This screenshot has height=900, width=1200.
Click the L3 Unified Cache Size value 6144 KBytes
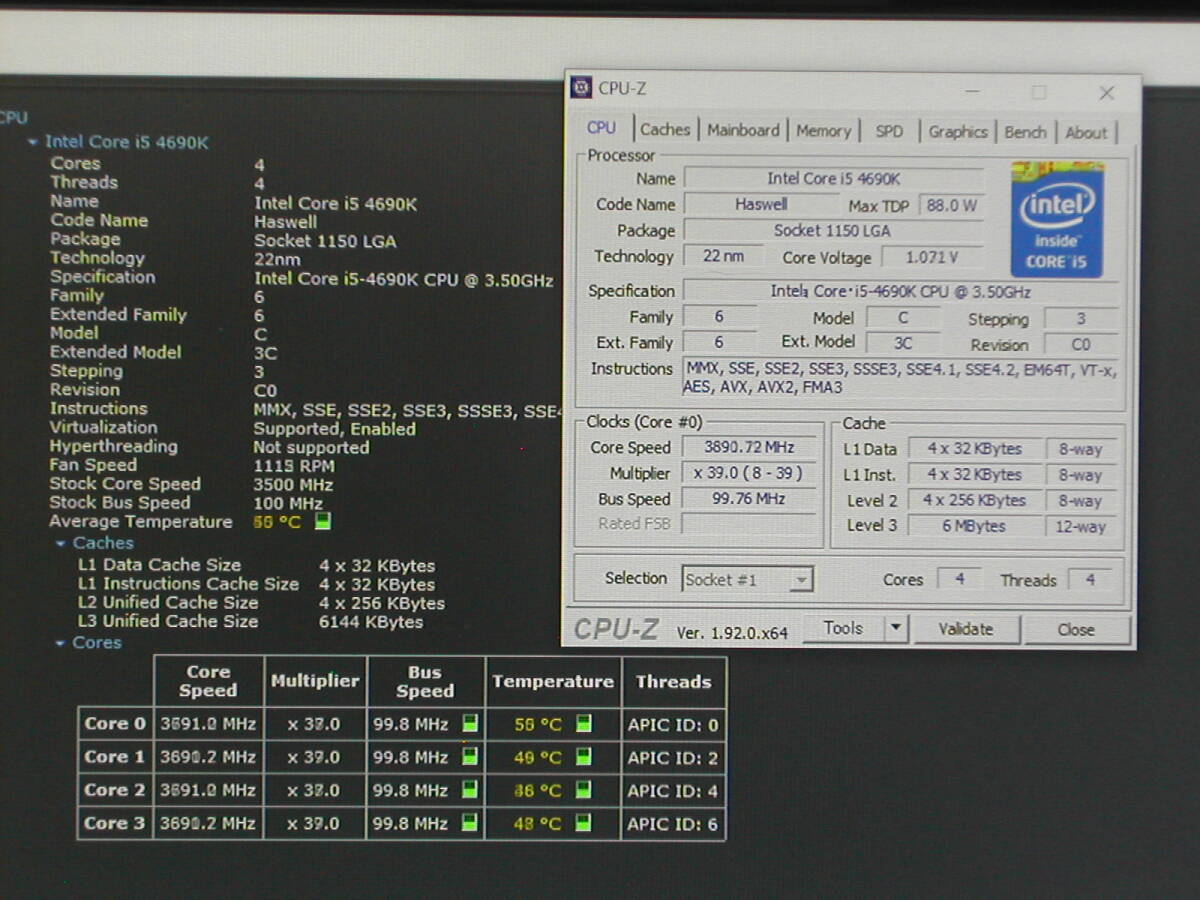371,622
